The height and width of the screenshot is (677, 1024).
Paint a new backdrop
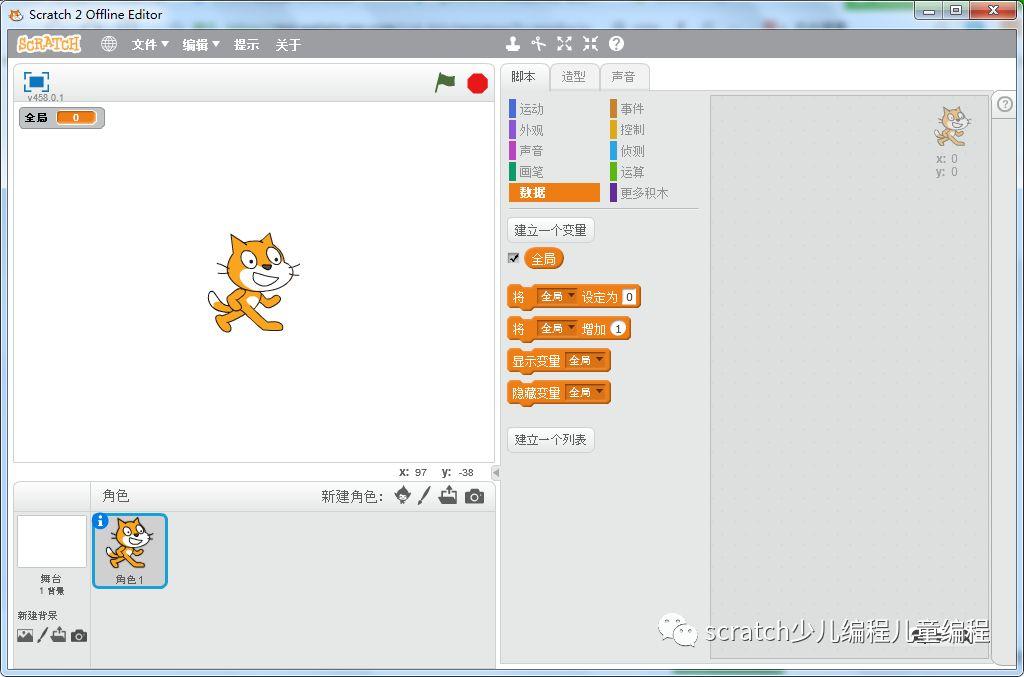point(42,635)
